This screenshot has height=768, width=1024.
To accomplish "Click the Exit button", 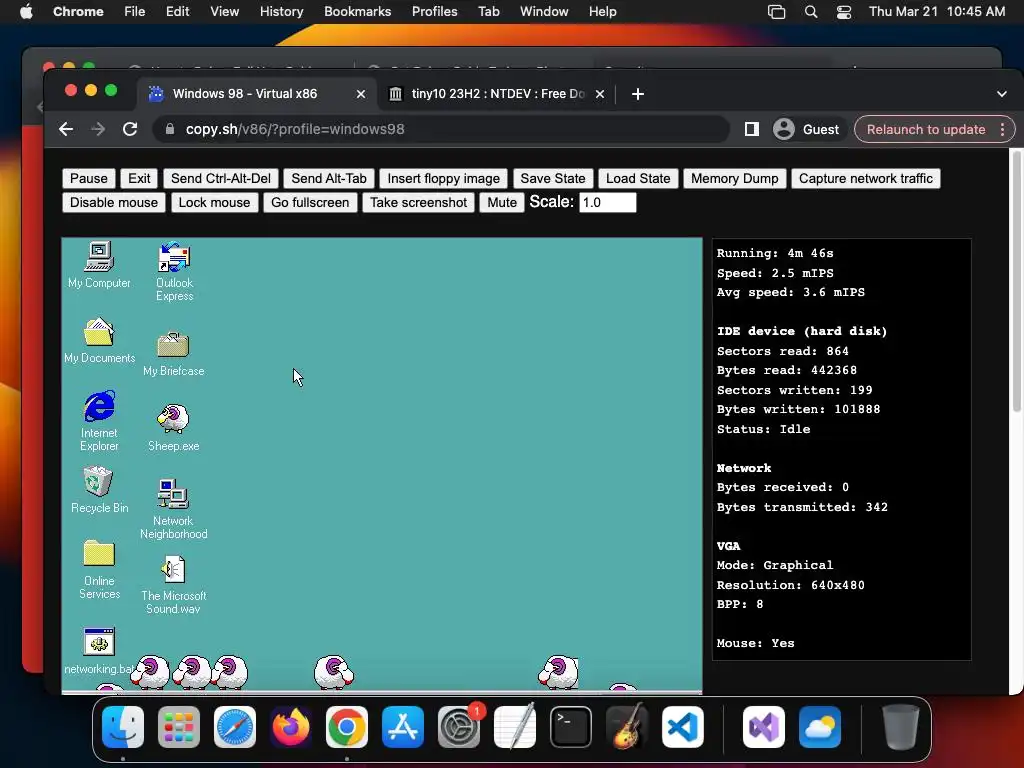I will coord(139,178).
